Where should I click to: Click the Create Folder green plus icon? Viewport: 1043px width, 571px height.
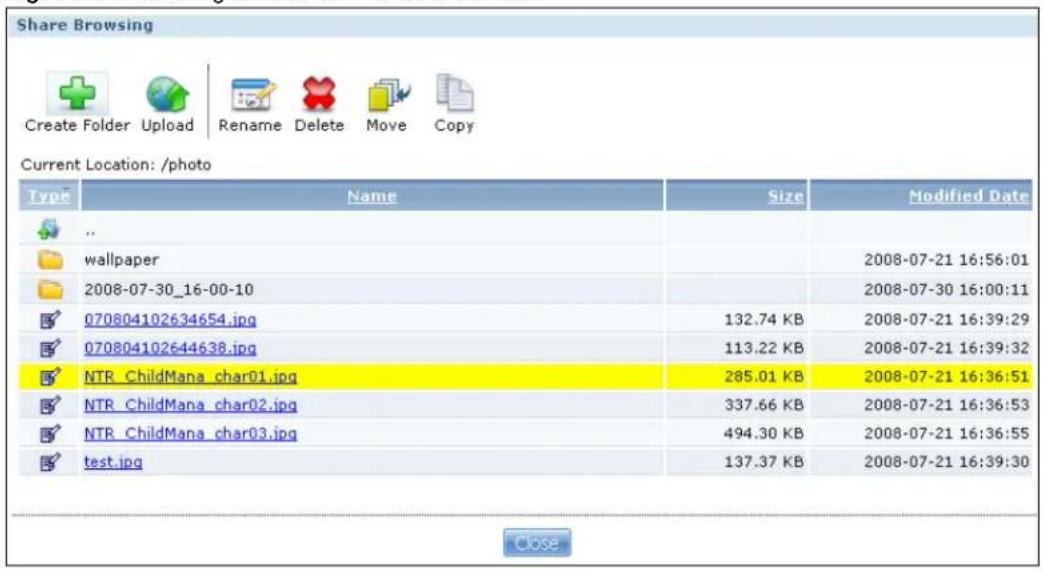pos(77,93)
